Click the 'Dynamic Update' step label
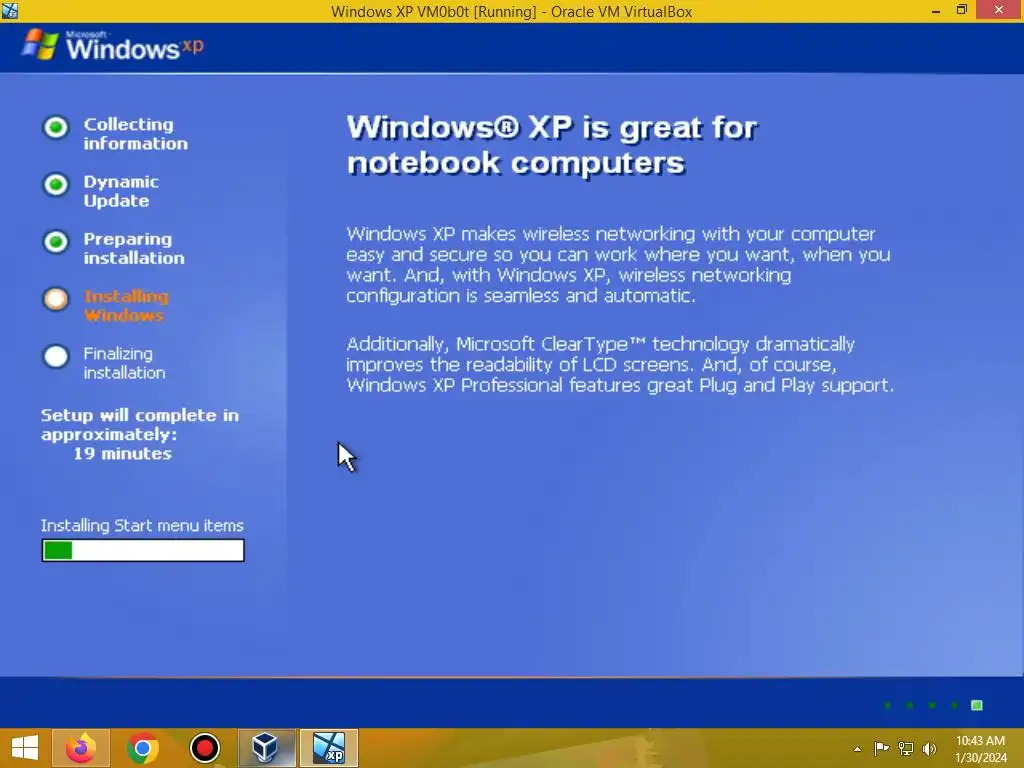Image resolution: width=1024 pixels, height=768 pixels. point(121,191)
